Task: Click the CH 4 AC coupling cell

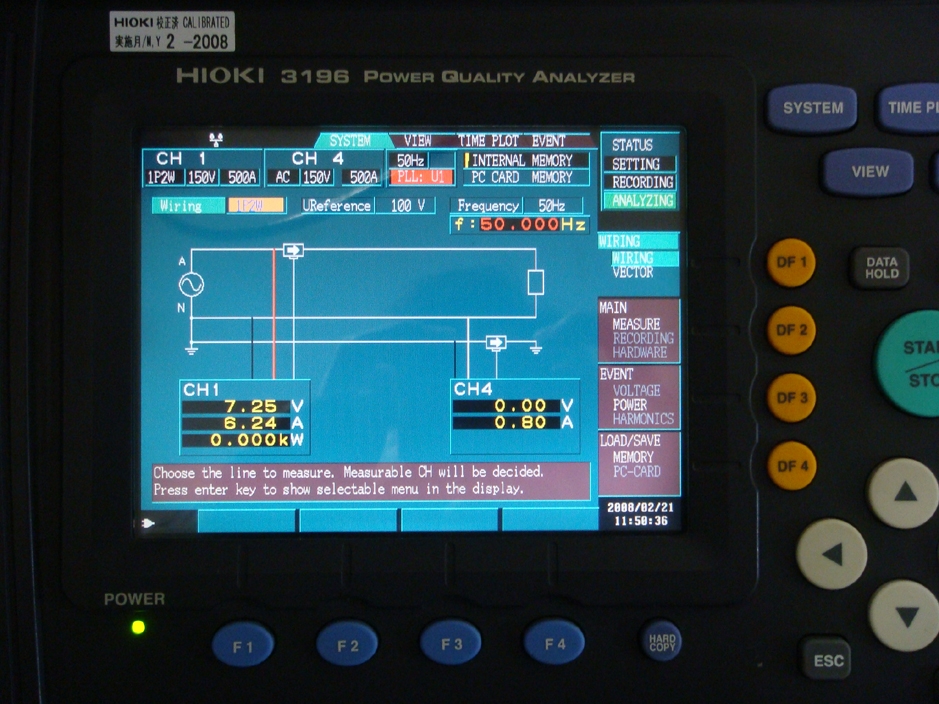Action: click(x=283, y=177)
